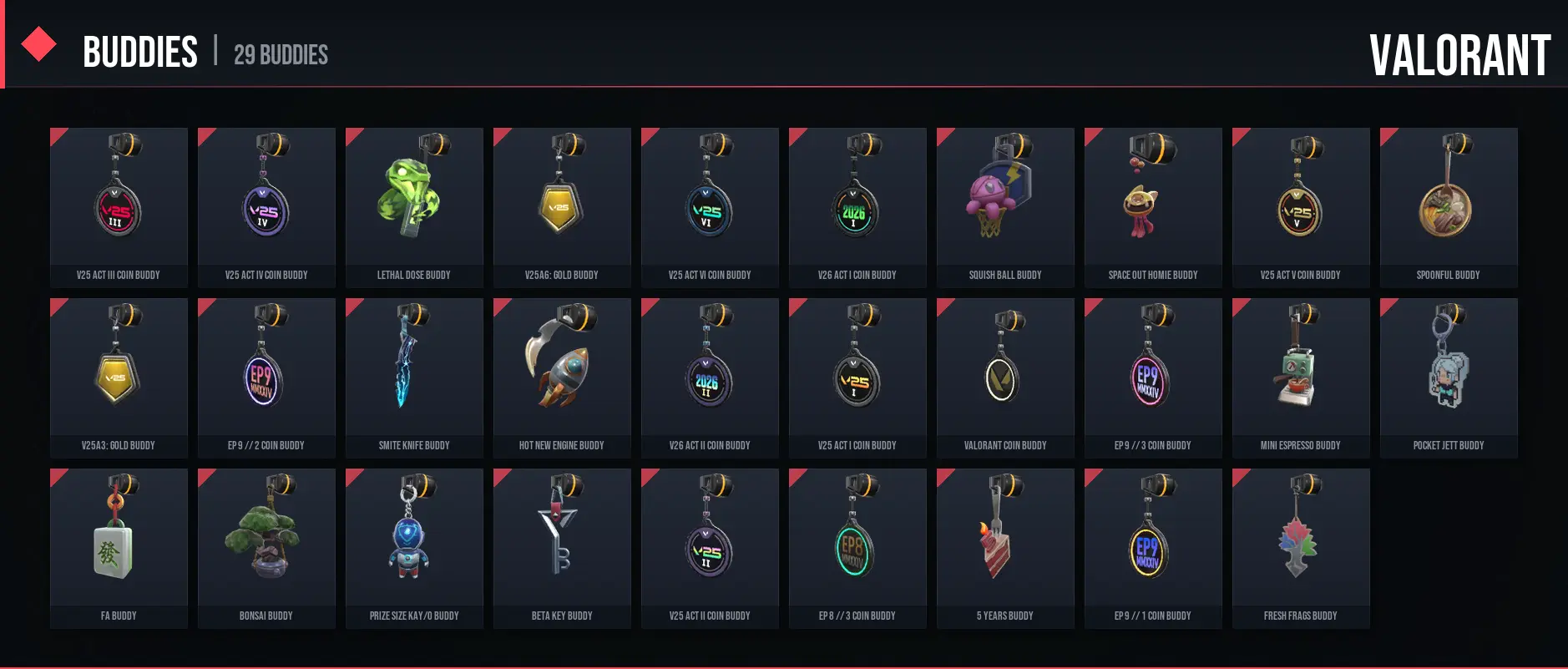Screen dimensions: 1568x669
Task: Open the Mini Espresso Buddy item
Action: click(x=1300, y=378)
